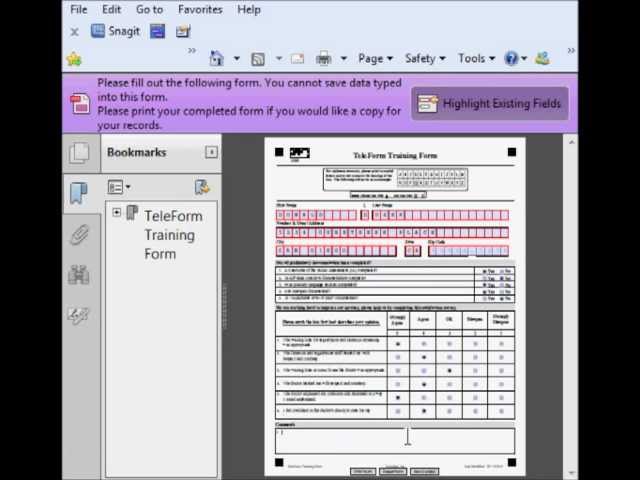
Task: Open the Attachments paperclip panel
Action: click(x=79, y=235)
